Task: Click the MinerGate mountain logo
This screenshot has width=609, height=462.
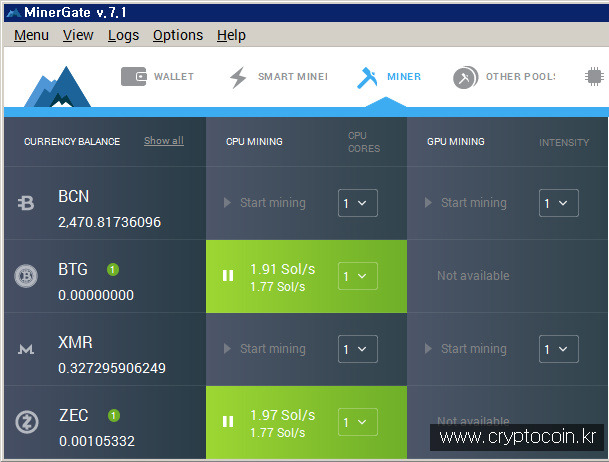Action: click(57, 87)
